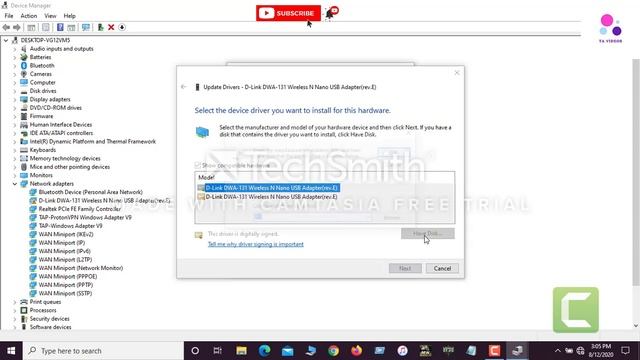Select WAN Miniport (SSTP) device
Image resolution: width=640 pixels, height=360 pixels.
click(x=65, y=293)
